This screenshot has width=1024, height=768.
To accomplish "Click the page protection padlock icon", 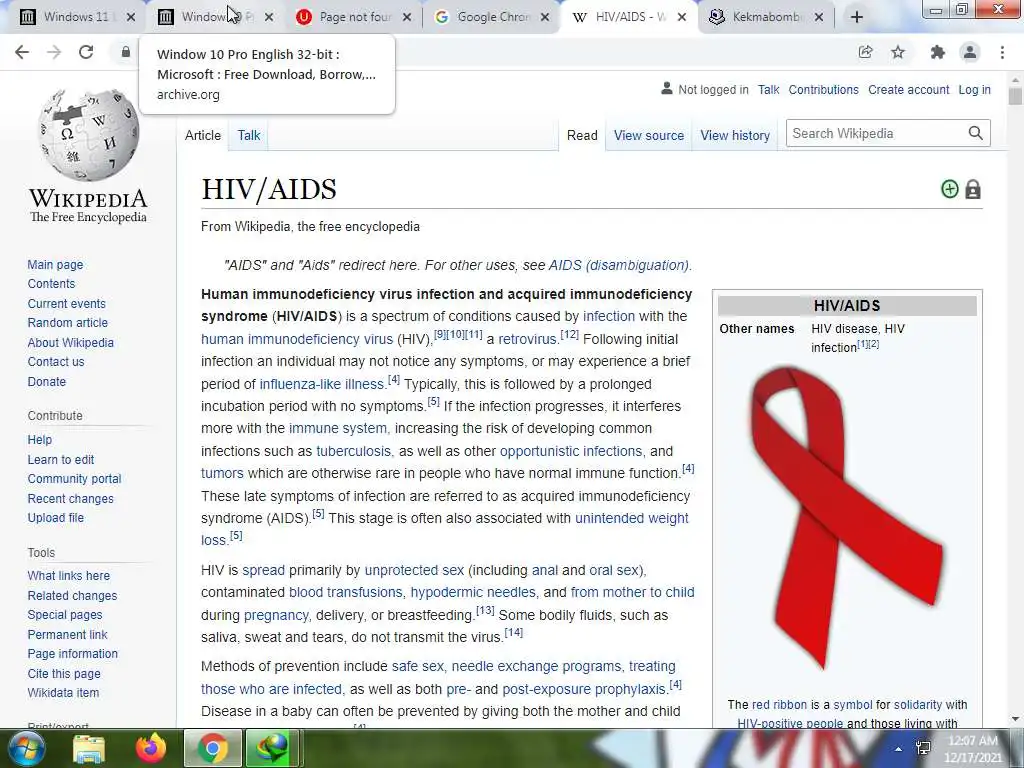I will click(973, 189).
